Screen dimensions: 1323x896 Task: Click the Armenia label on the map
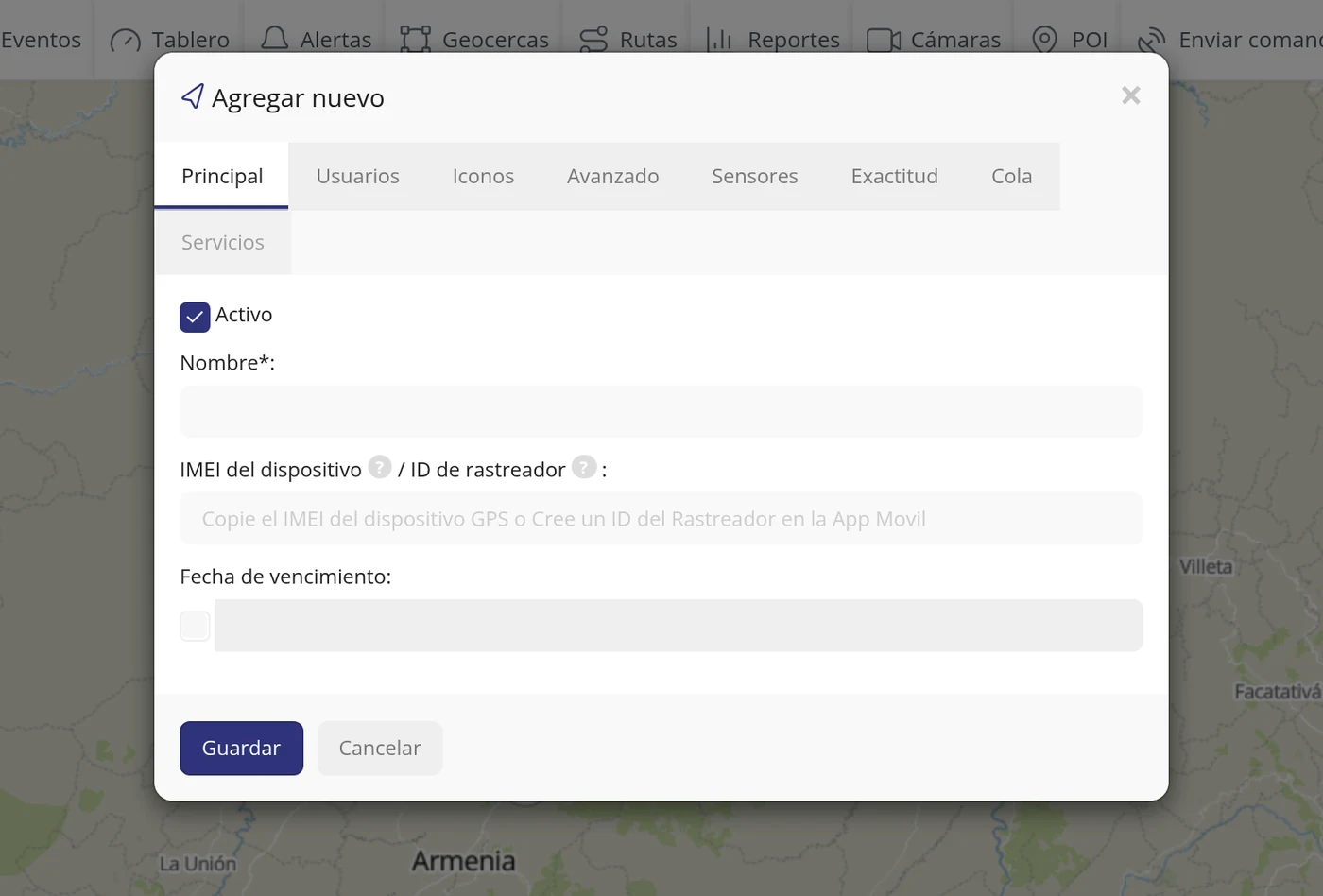464,861
